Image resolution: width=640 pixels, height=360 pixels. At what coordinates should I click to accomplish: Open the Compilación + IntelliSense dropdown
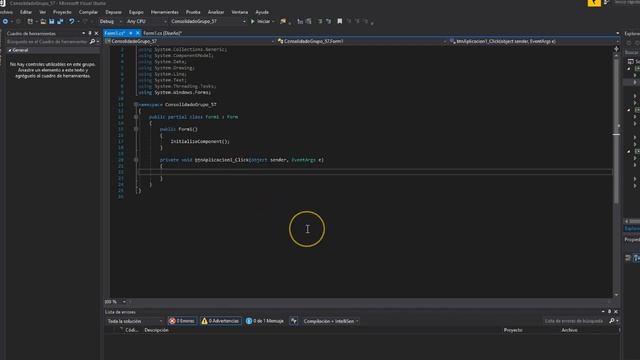tap(331, 321)
